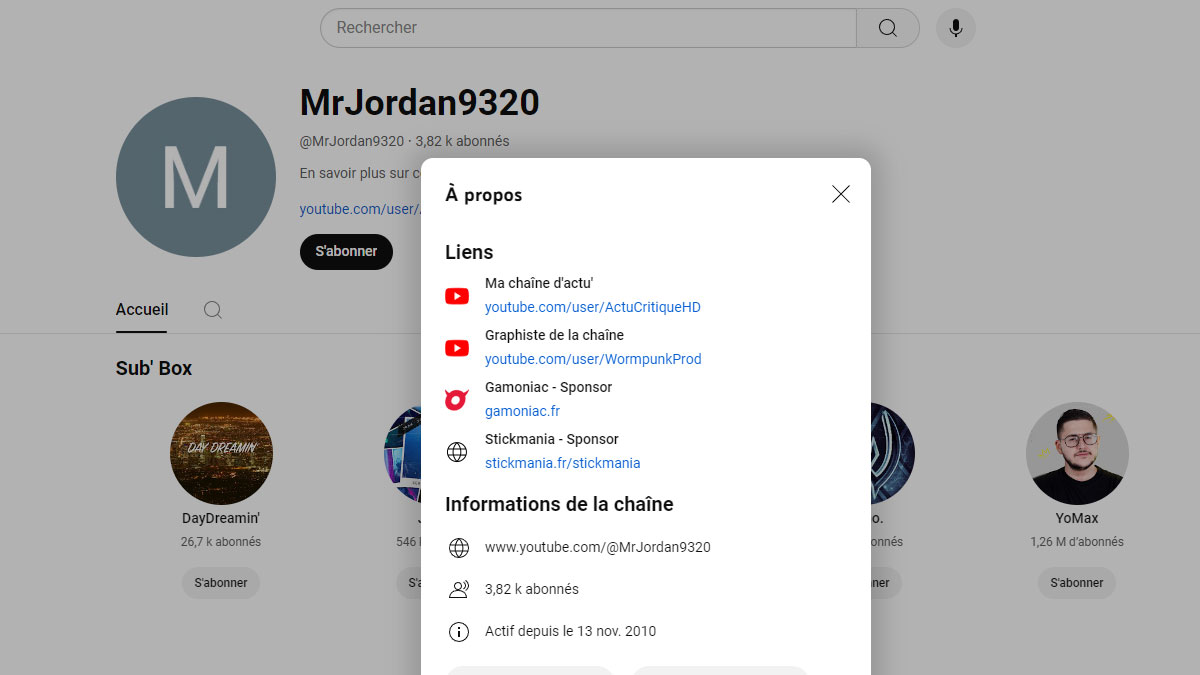Click the globe icon next to Stickmania link
The width and height of the screenshot is (1200, 675).
(457, 452)
